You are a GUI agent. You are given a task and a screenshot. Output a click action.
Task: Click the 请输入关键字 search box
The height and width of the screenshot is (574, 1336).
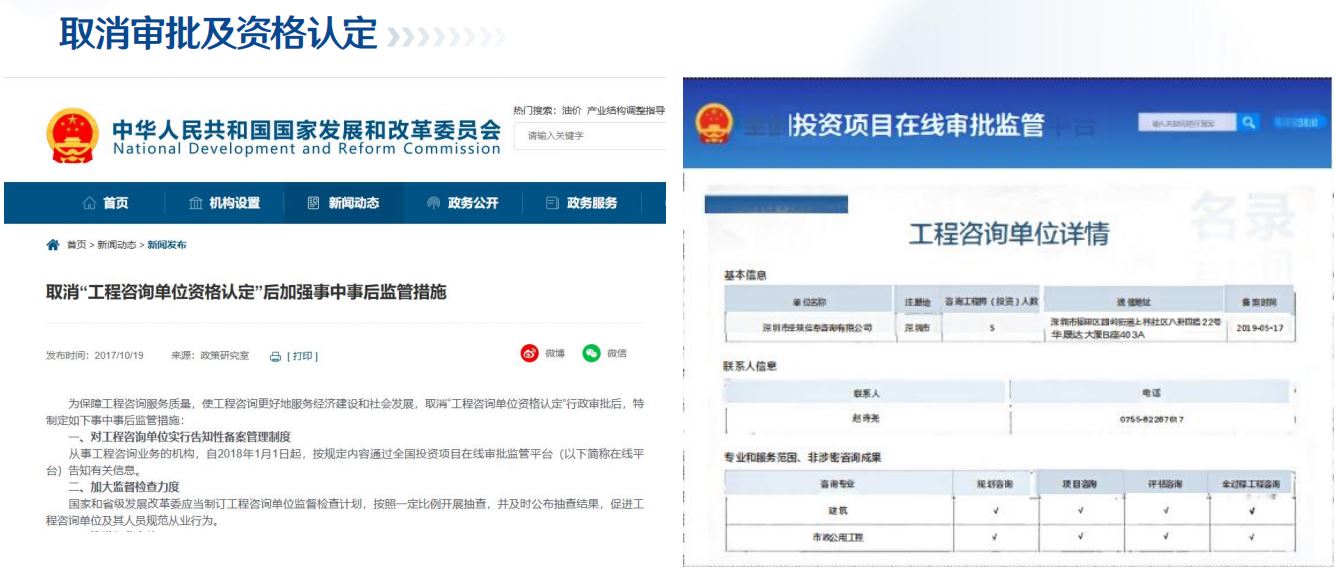pos(590,136)
